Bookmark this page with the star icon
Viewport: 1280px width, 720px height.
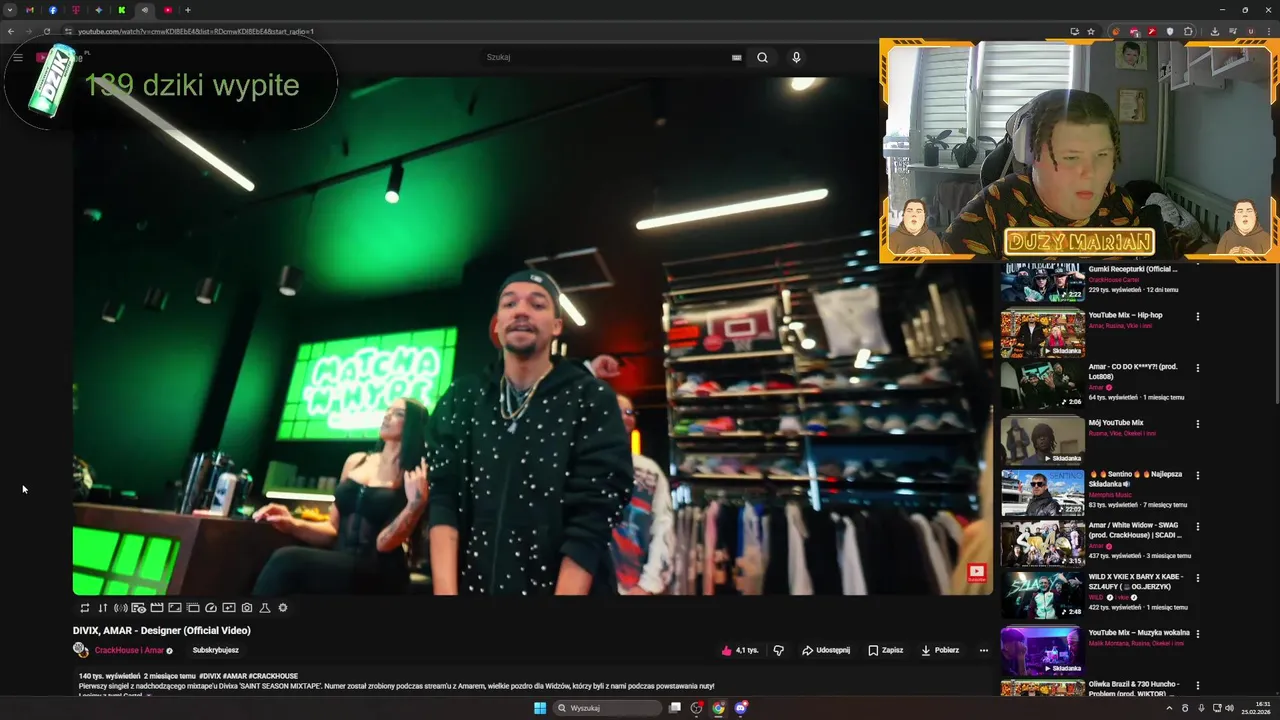click(x=1091, y=32)
